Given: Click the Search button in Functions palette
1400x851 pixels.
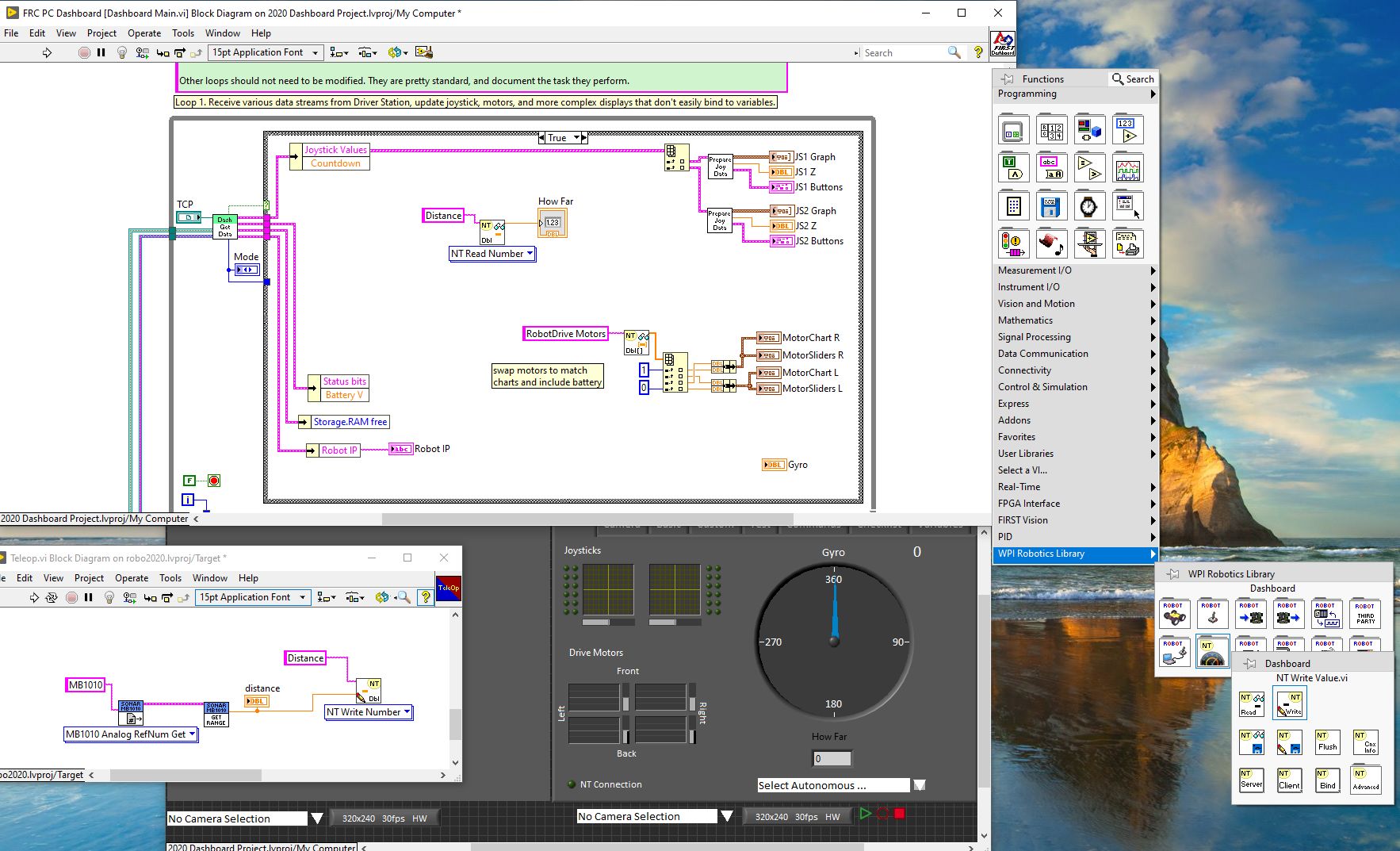Looking at the screenshot, I should tap(1133, 79).
